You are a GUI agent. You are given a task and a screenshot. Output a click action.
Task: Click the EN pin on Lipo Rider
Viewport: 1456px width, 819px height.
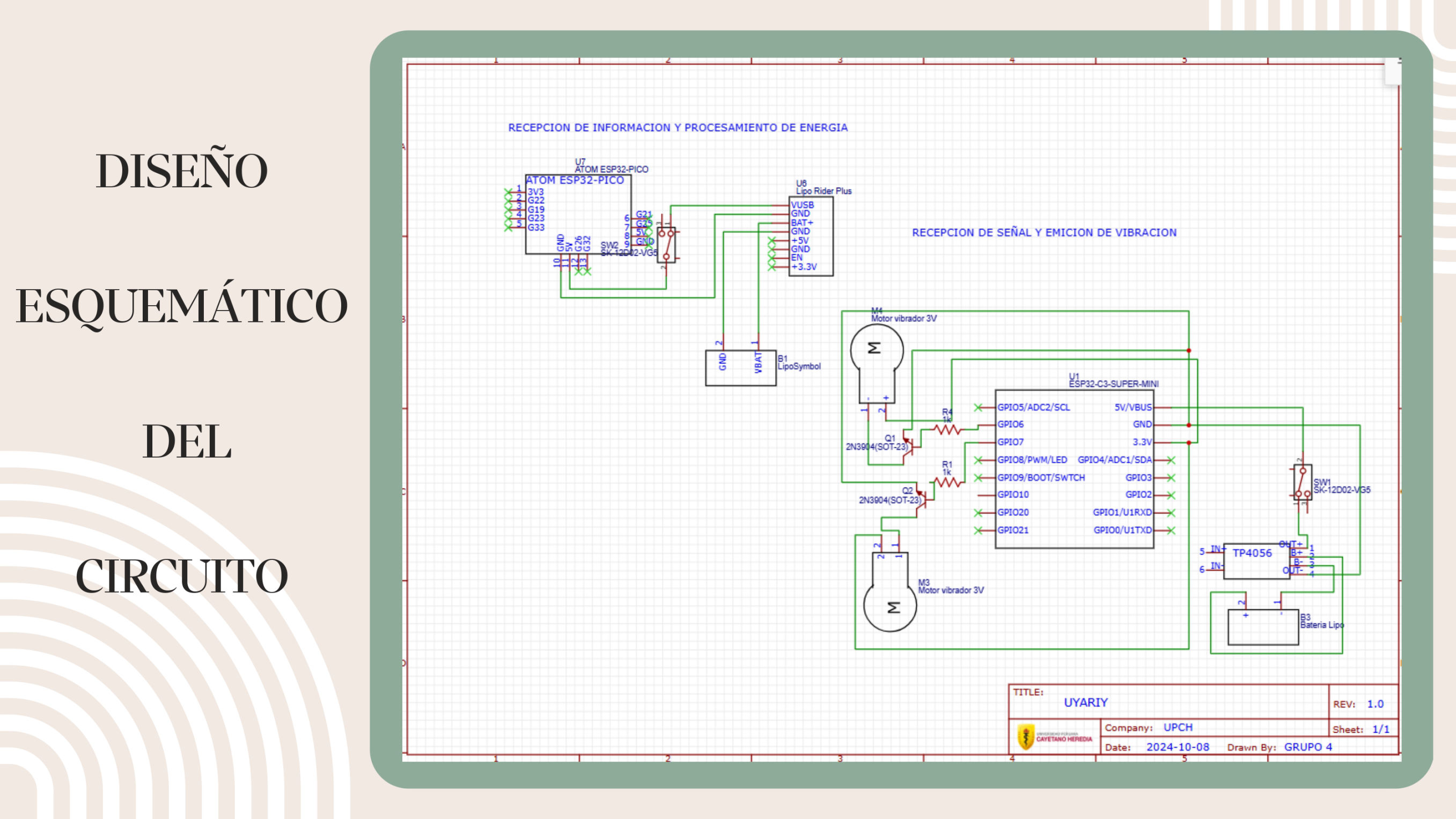click(796, 257)
